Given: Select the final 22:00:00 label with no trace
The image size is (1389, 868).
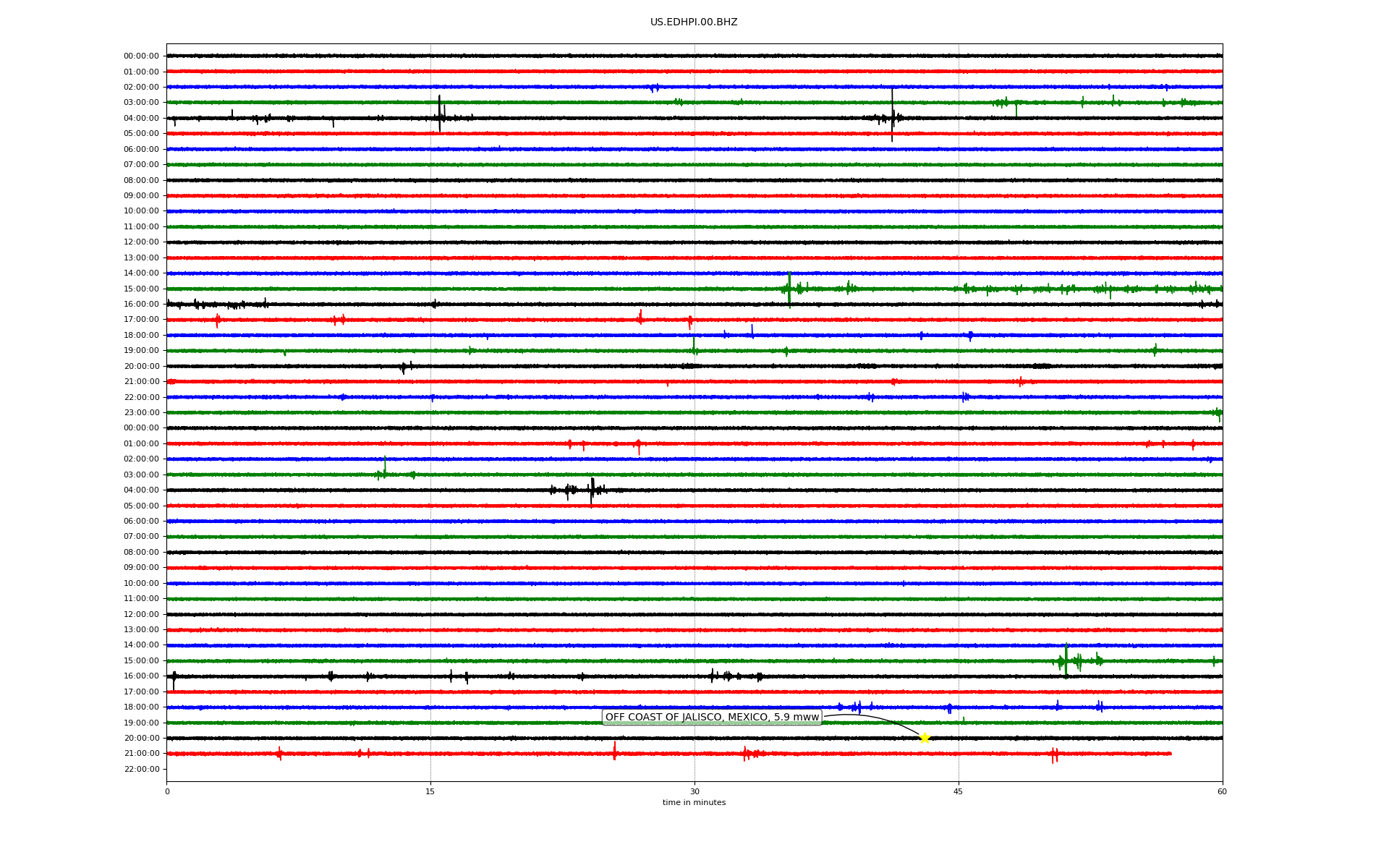Looking at the screenshot, I should coord(141,770).
